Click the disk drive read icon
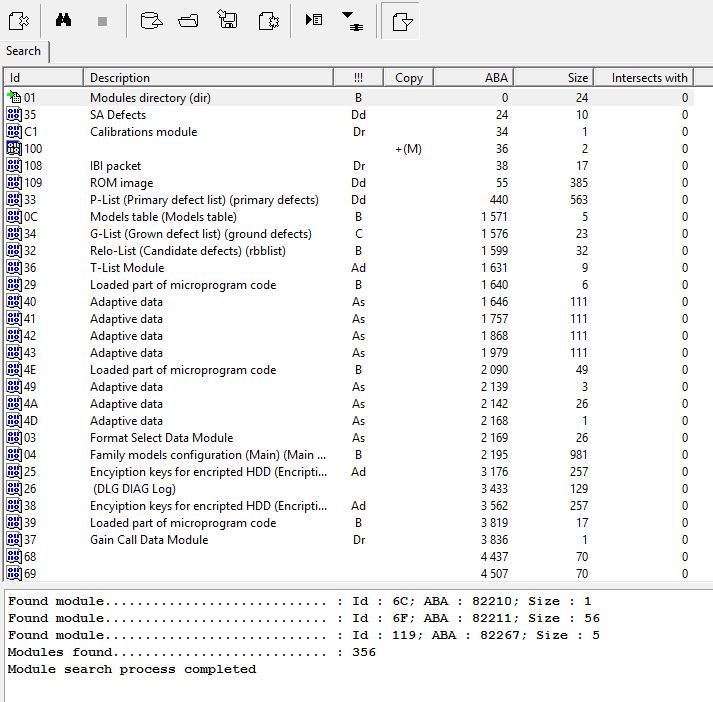The image size is (713, 702). 150,20
